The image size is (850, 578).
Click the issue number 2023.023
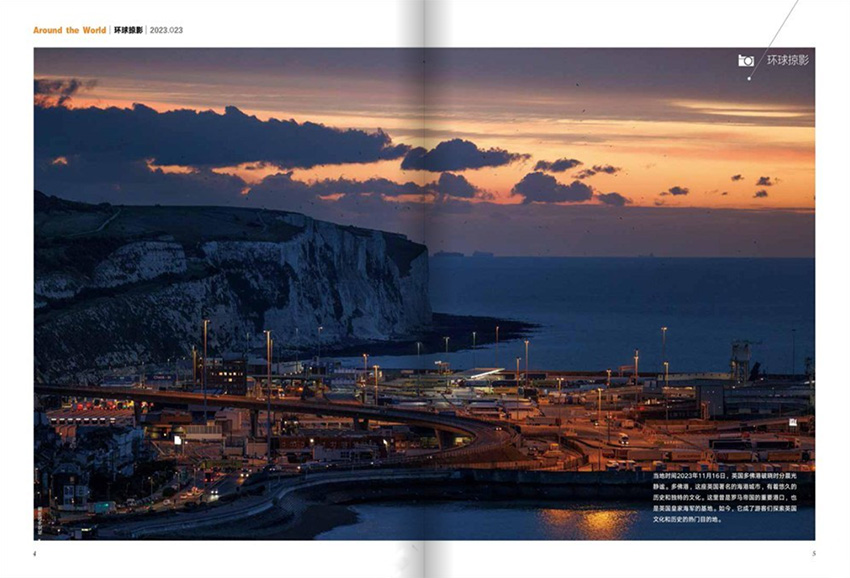[166, 30]
